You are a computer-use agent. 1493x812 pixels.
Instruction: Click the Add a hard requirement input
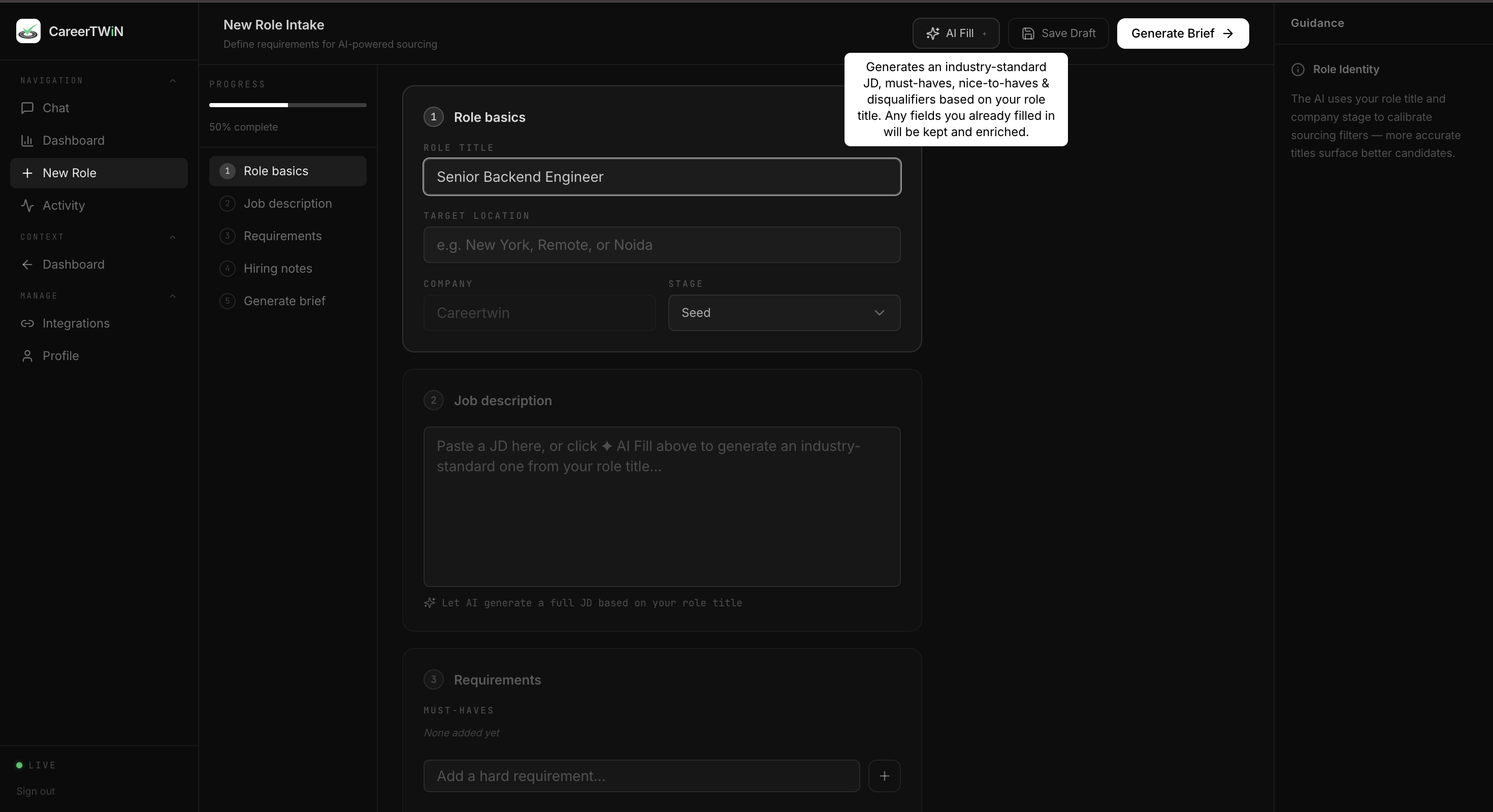point(641,776)
